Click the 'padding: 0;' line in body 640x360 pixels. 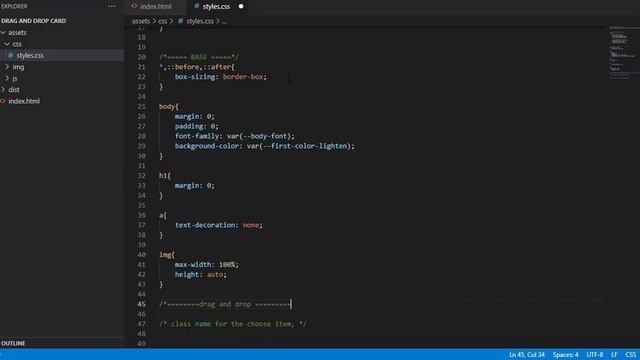coord(197,126)
